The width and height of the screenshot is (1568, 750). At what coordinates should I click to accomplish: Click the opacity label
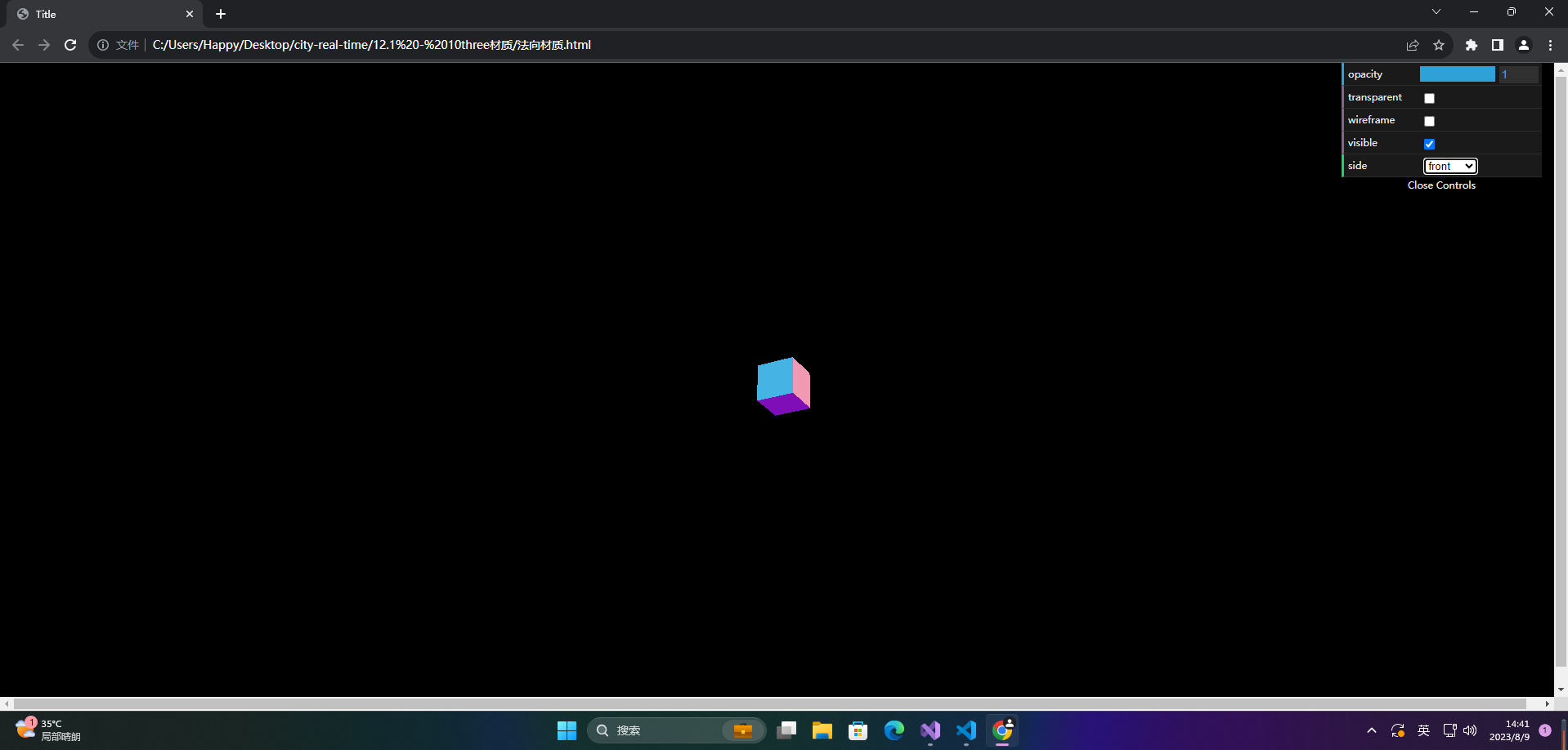coord(1365,74)
